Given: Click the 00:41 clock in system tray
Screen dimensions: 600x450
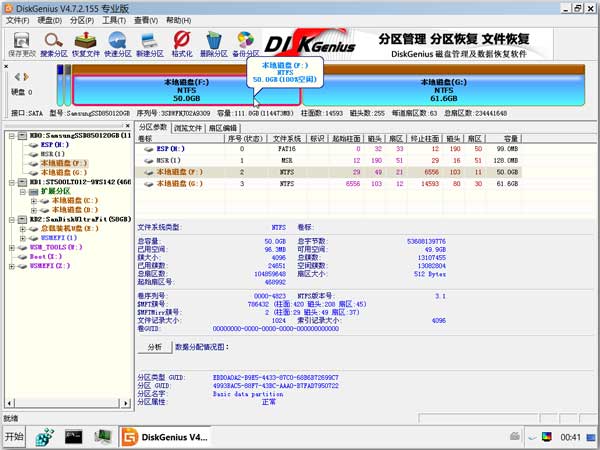Looking at the screenshot, I should (570, 437).
